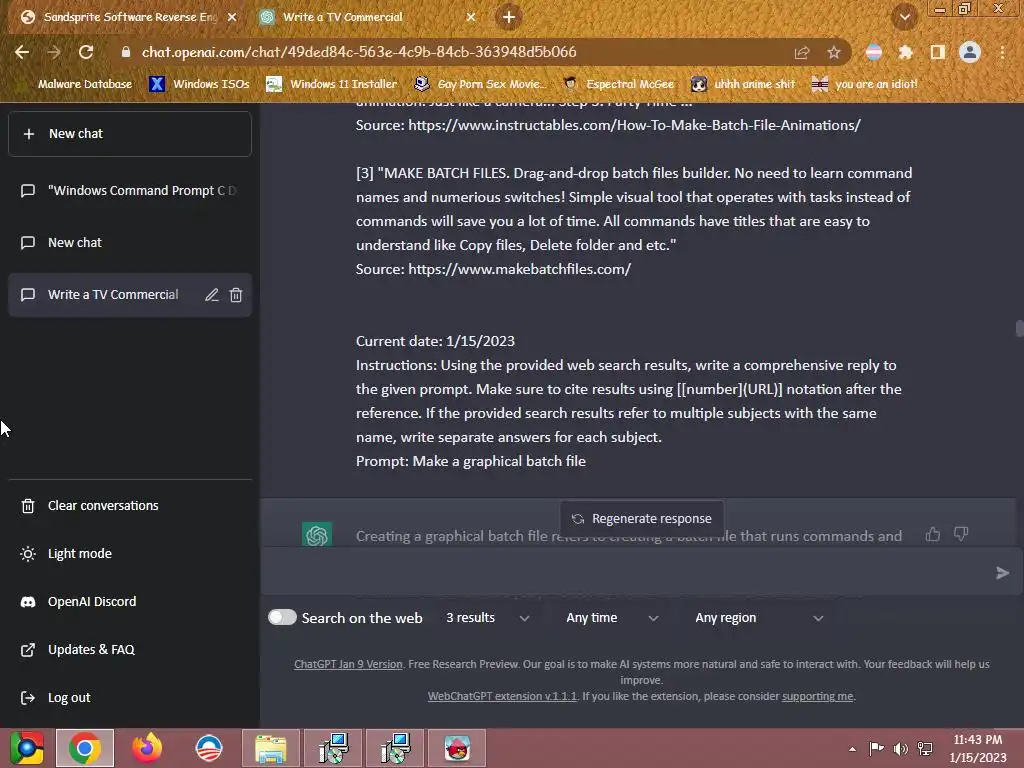The image size is (1024, 768).
Task: Click "Prompt: Make a graphical batch file" text
Action: pyautogui.click(x=470, y=461)
